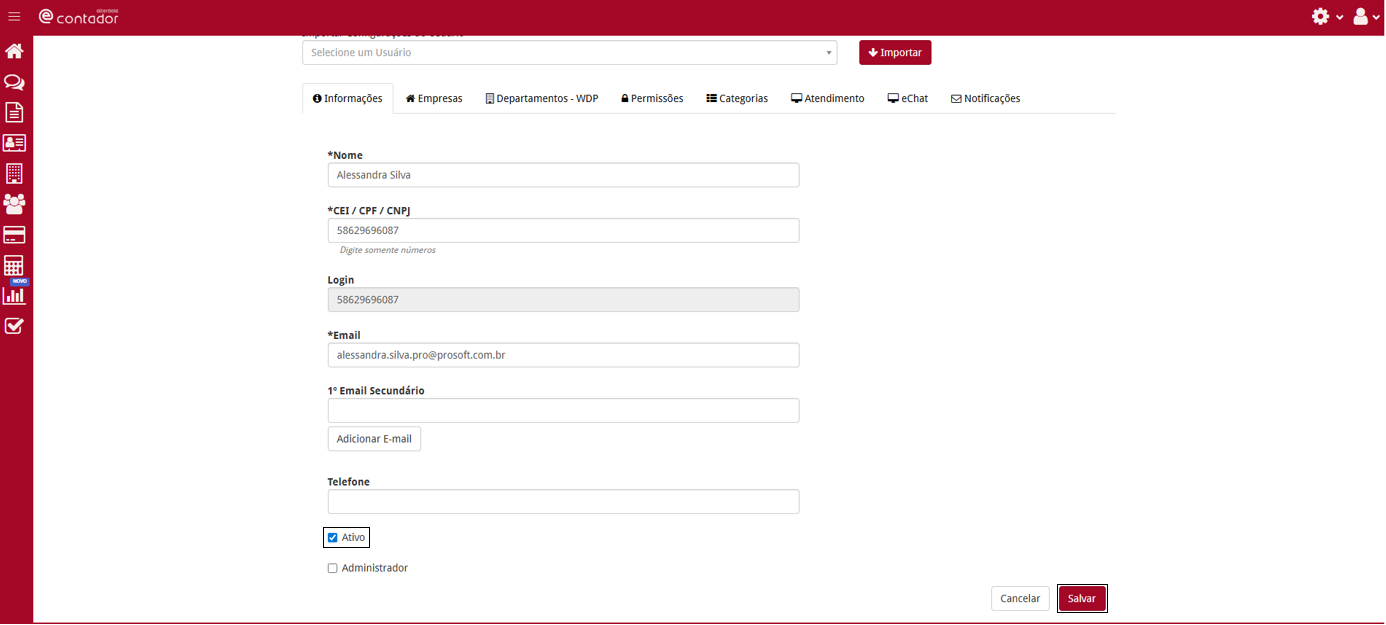Switch to the Empresas tab
Screen dimensions: 1386x625
tap(434, 98)
